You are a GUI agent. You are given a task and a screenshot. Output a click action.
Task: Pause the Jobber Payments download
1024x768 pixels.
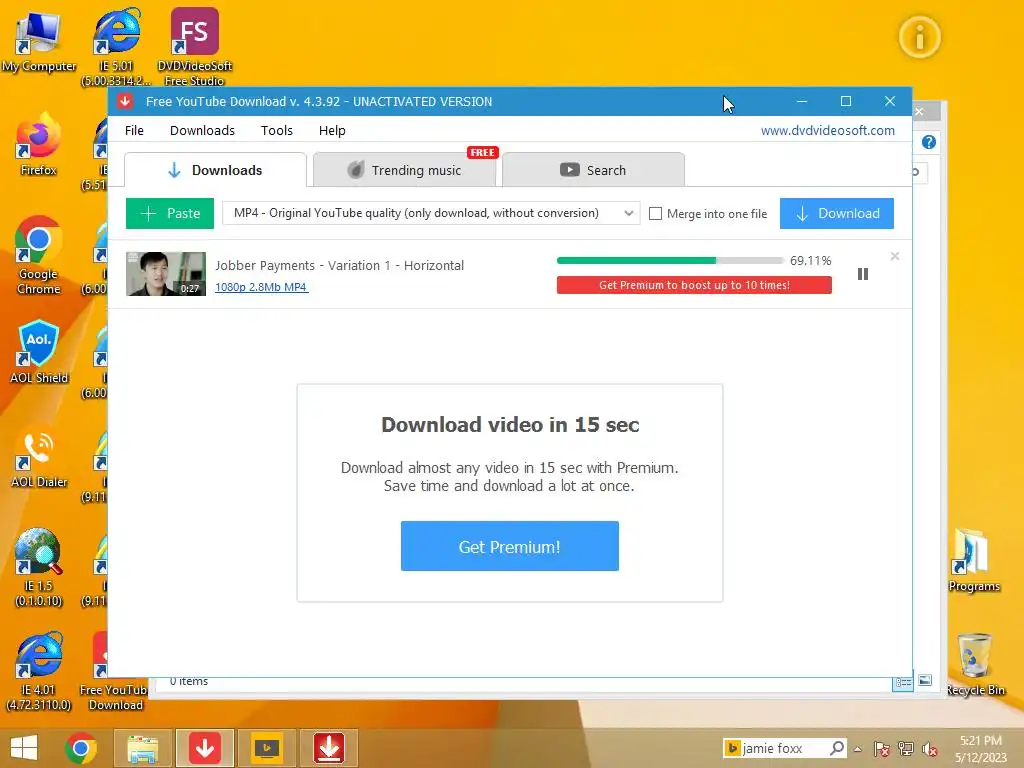click(863, 274)
